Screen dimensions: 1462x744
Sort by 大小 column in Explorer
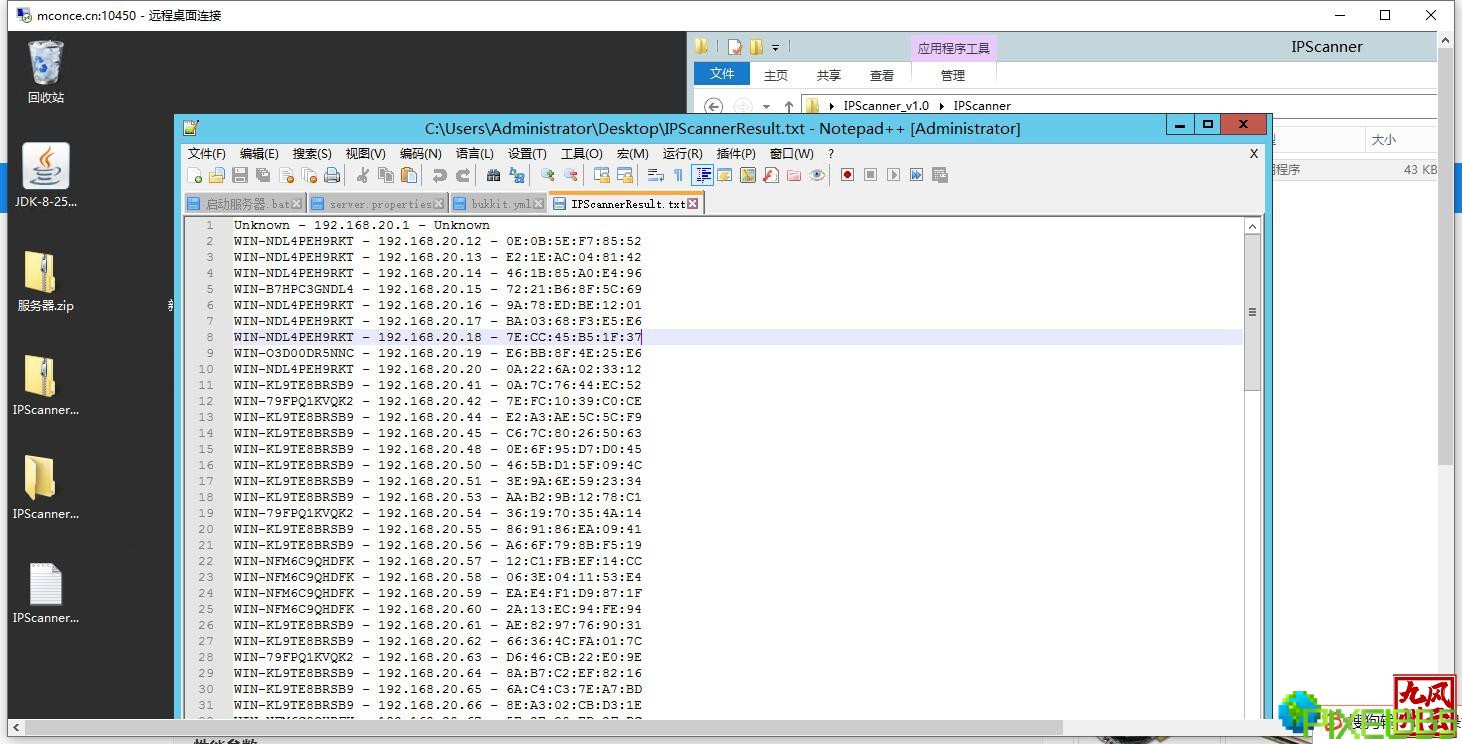[1383, 140]
